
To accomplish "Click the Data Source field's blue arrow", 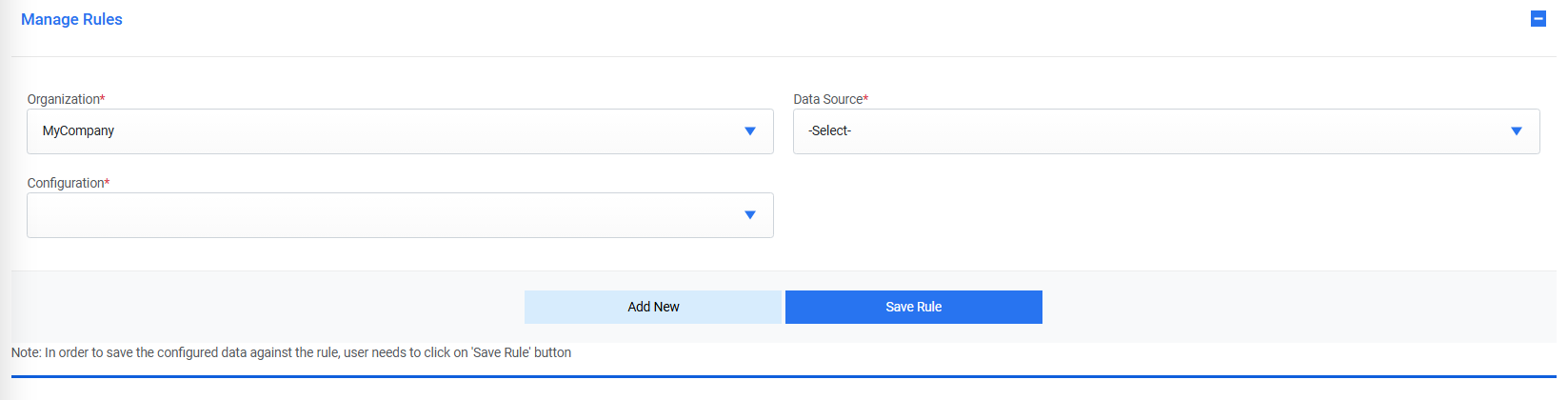I will [x=1517, y=131].
